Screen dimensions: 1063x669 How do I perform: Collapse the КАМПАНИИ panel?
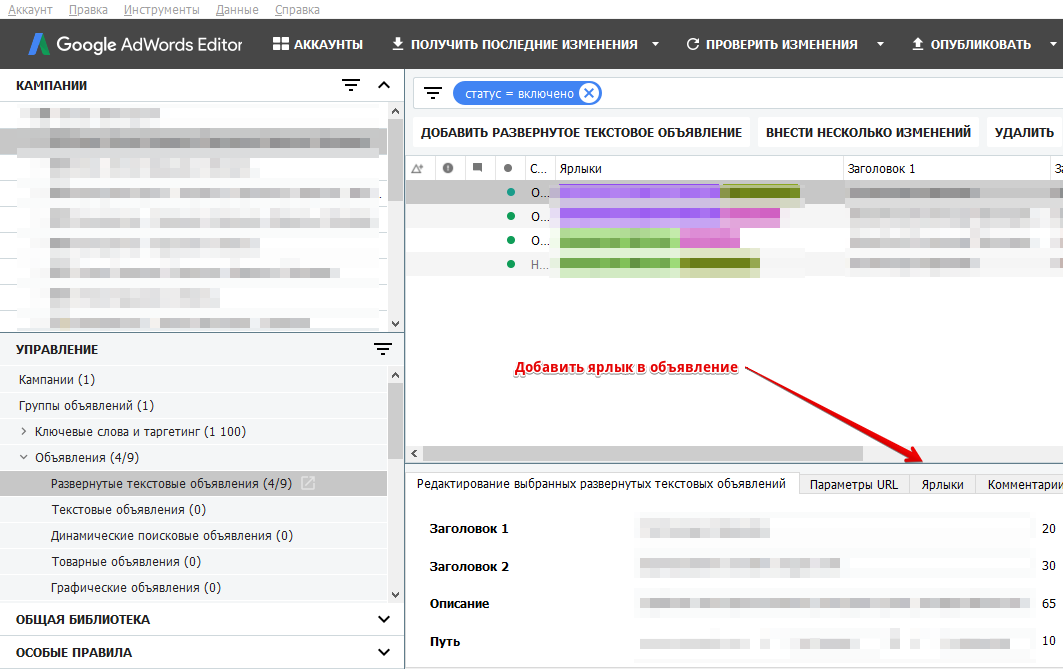click(x=384, y=85)
